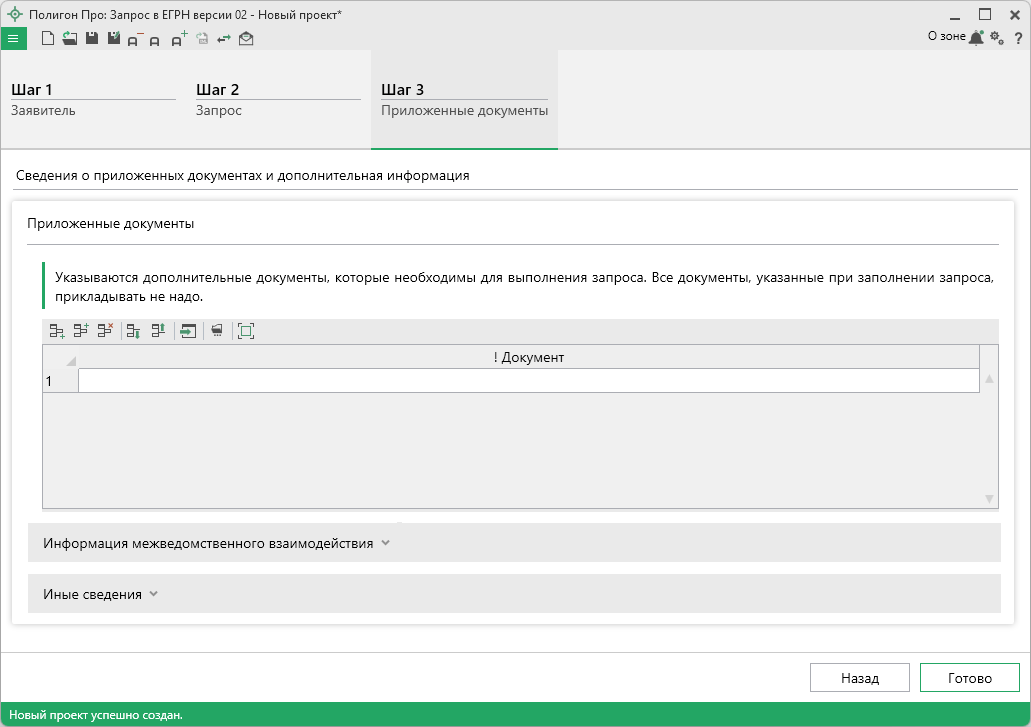Open help question mark
The image size is (1031, 727).
coord(1018,38)
